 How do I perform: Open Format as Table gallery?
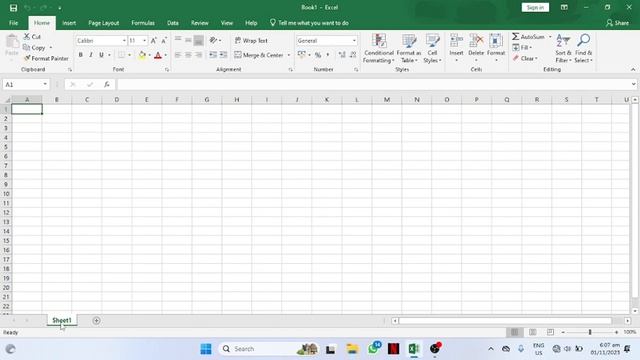pyautogui.click(x=409, y=48)
